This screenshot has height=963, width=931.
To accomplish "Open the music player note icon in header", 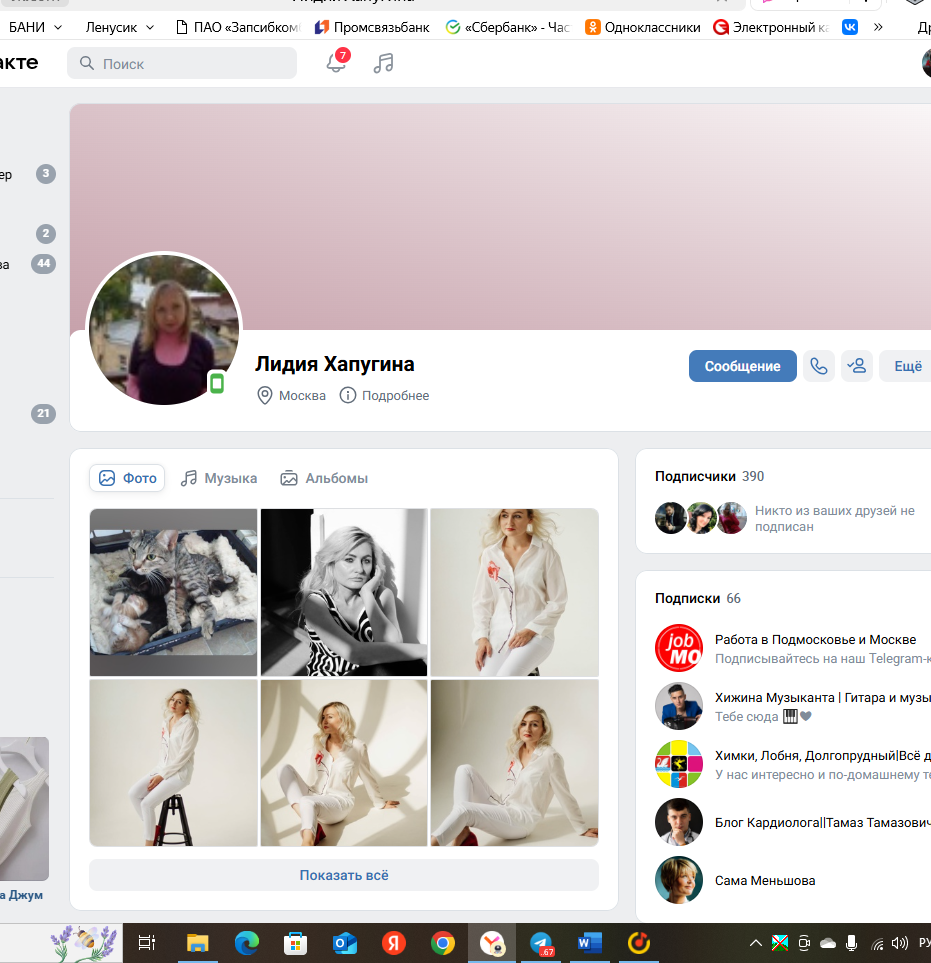I will click(383, 63).
